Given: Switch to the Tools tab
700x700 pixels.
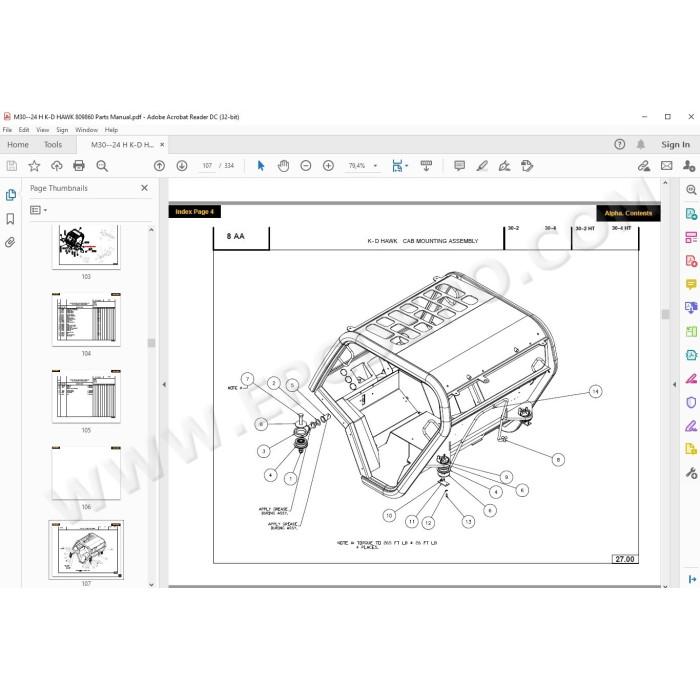Looking at the screenshot, I should [x=53, y=145].
